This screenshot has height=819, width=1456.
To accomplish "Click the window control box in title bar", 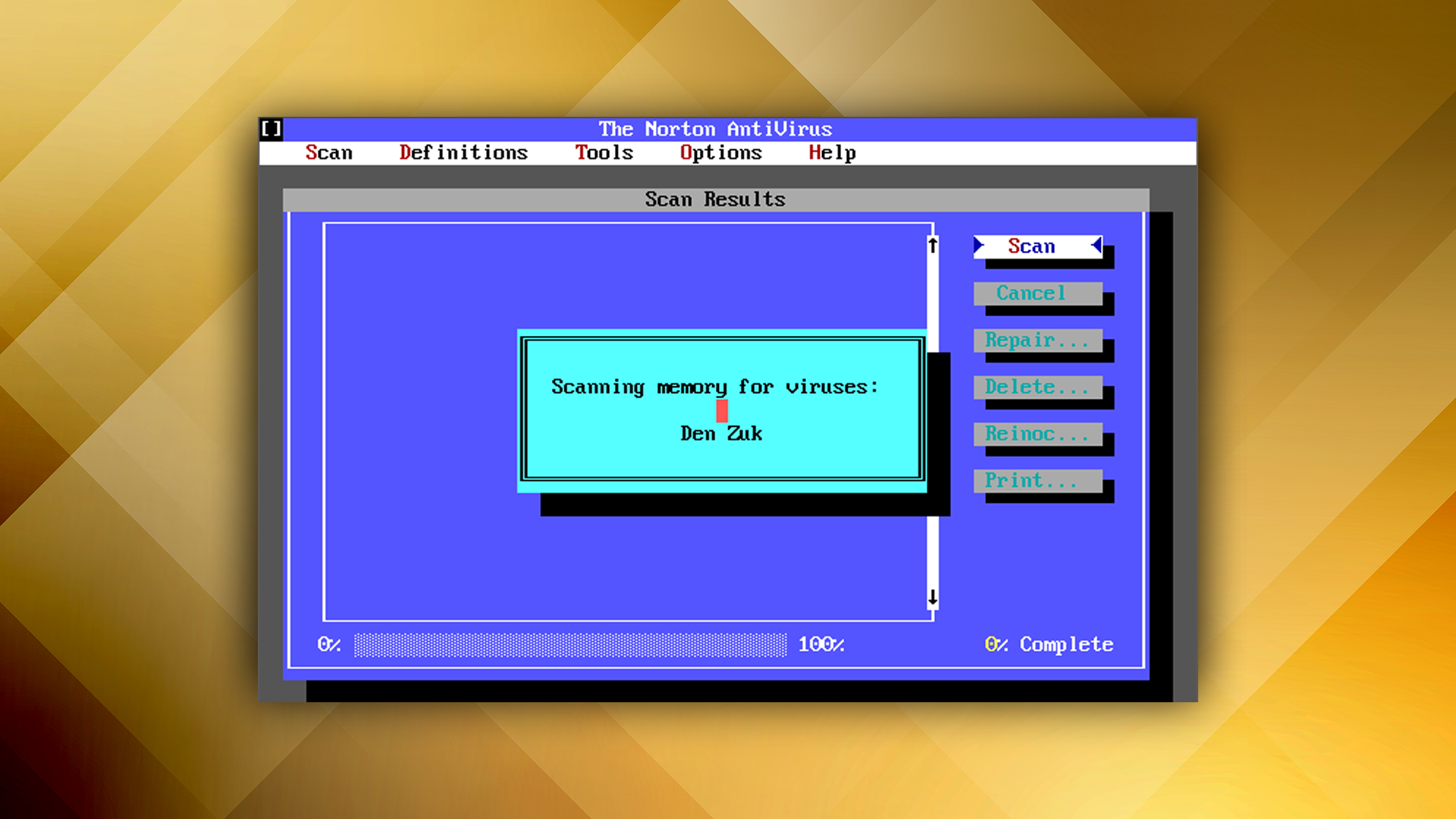I will tap(271, 129).
